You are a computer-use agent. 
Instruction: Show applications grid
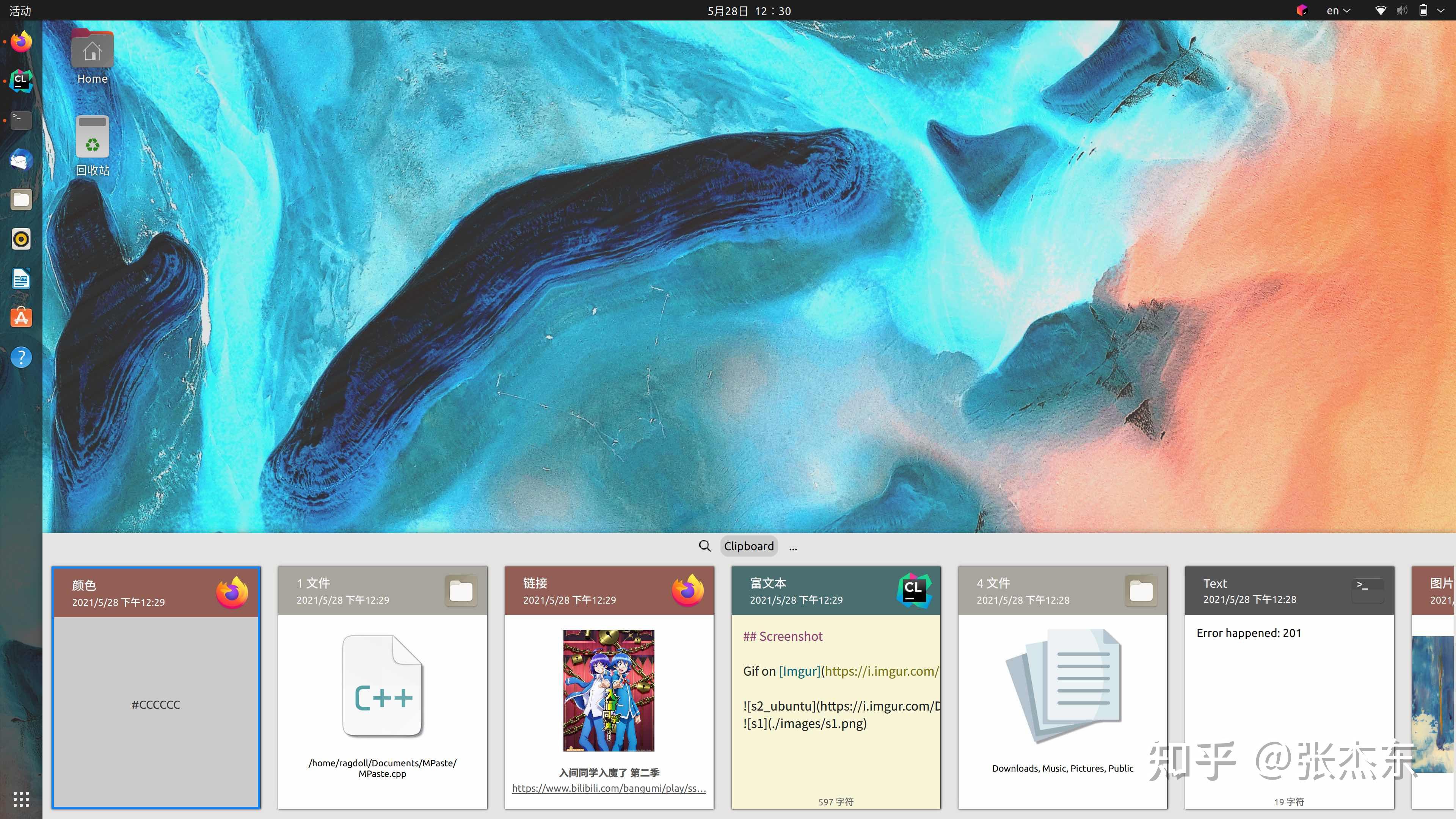21,799
